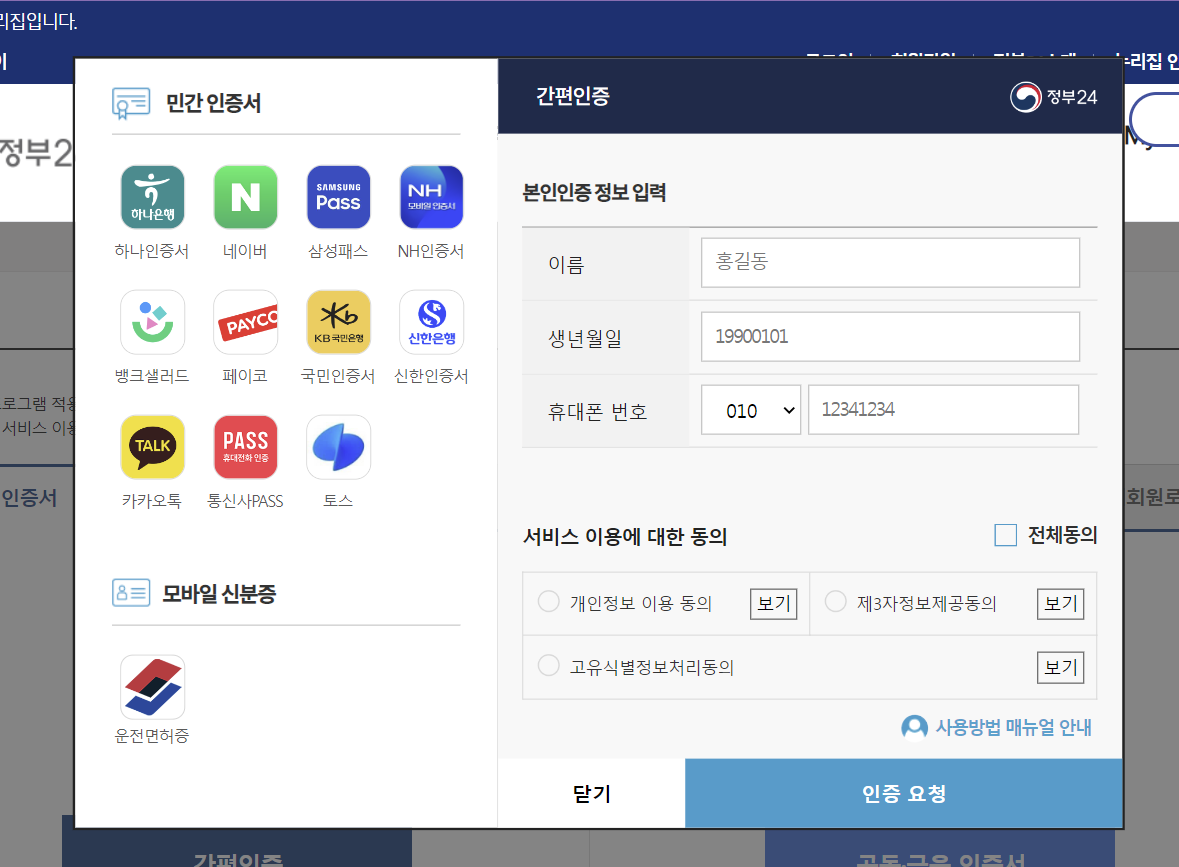Select the 뱅크샐러드 (Banksalad) icon
This screenshot has width=1179, height=867.
pos(153,322)
